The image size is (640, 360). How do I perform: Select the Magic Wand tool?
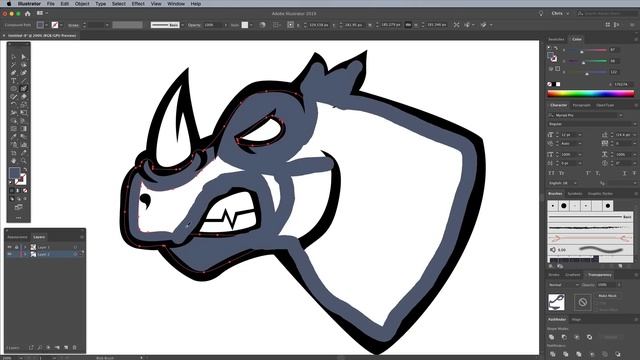point(13,65)
